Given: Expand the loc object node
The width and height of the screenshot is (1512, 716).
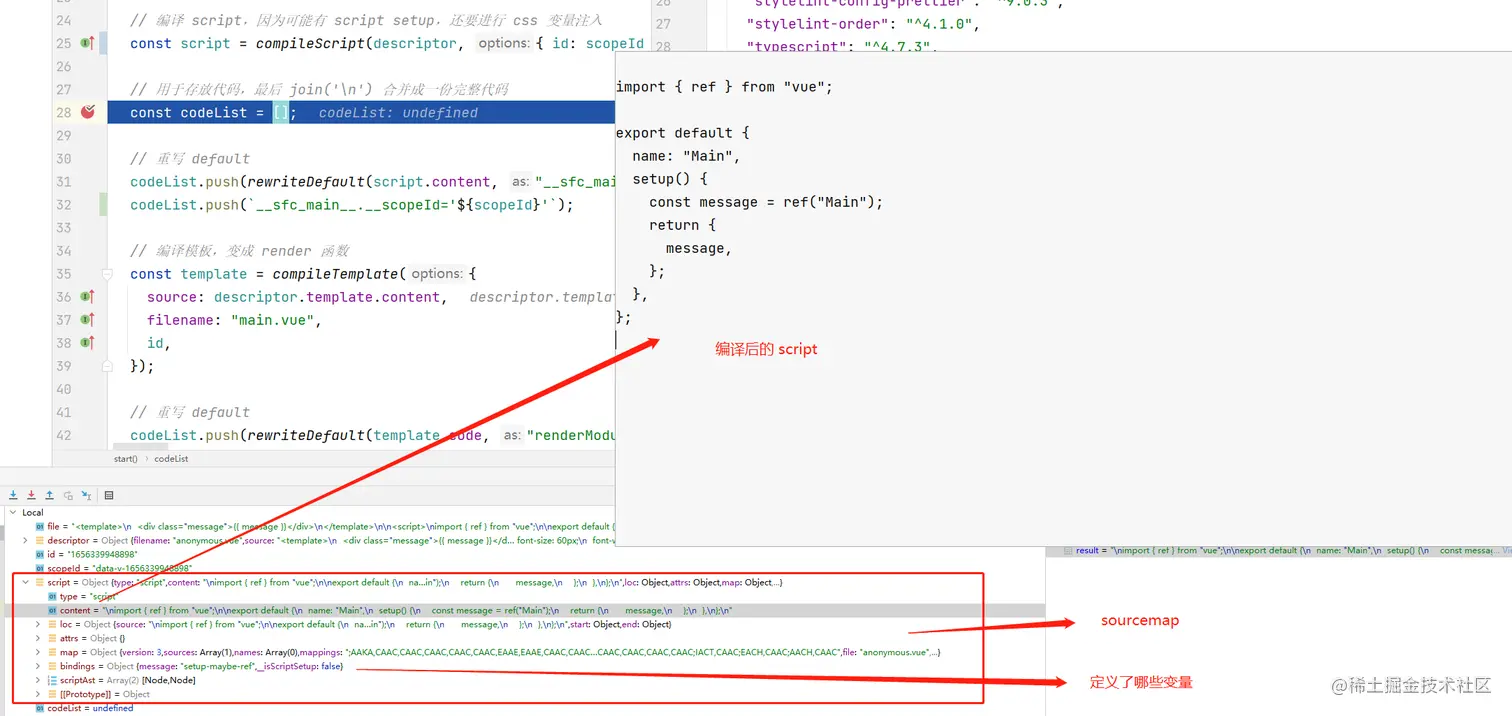Looking at the screenshot, I should (38, 624).
